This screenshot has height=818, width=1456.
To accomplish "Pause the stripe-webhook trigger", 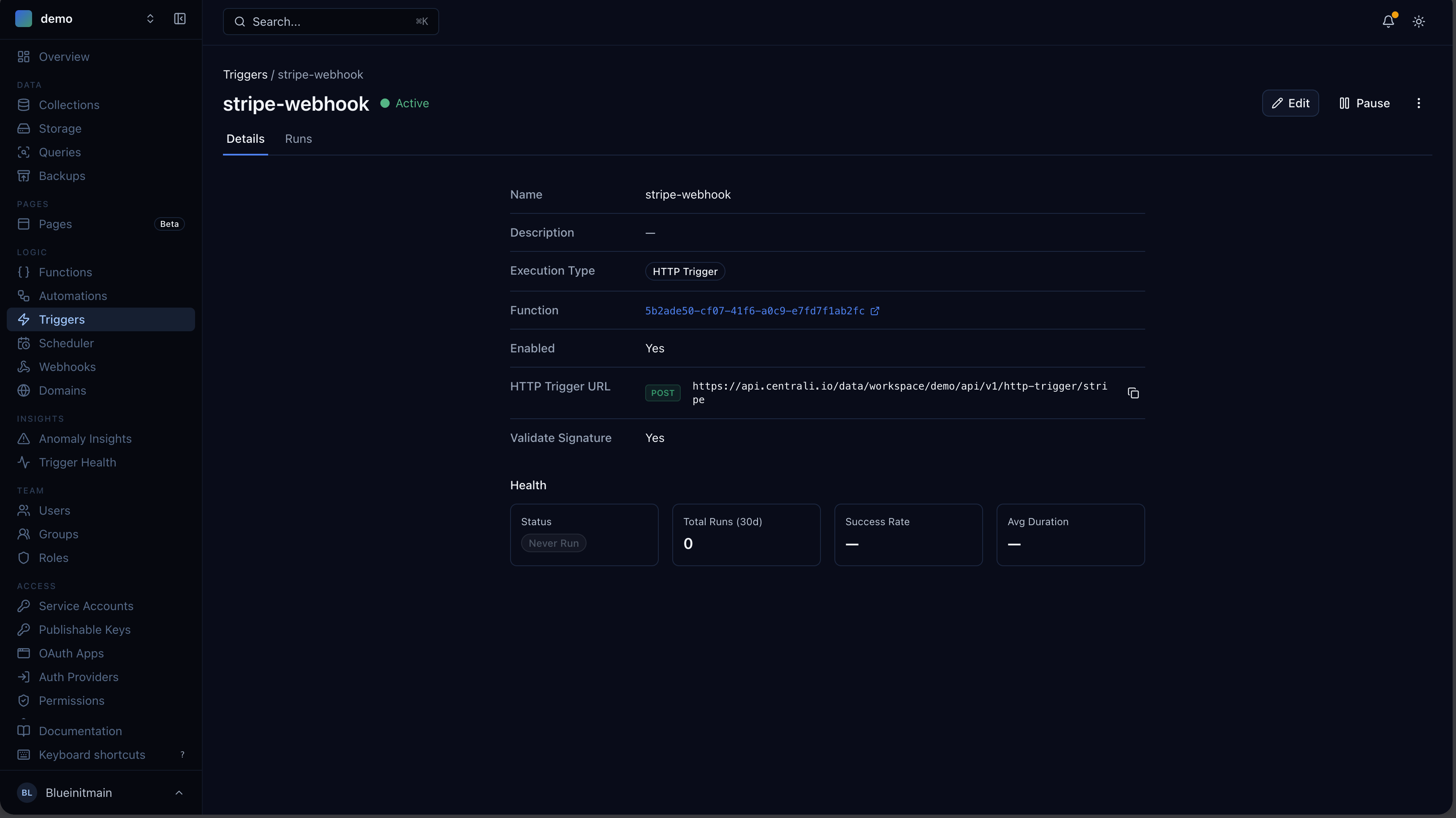I will 1364,103.
